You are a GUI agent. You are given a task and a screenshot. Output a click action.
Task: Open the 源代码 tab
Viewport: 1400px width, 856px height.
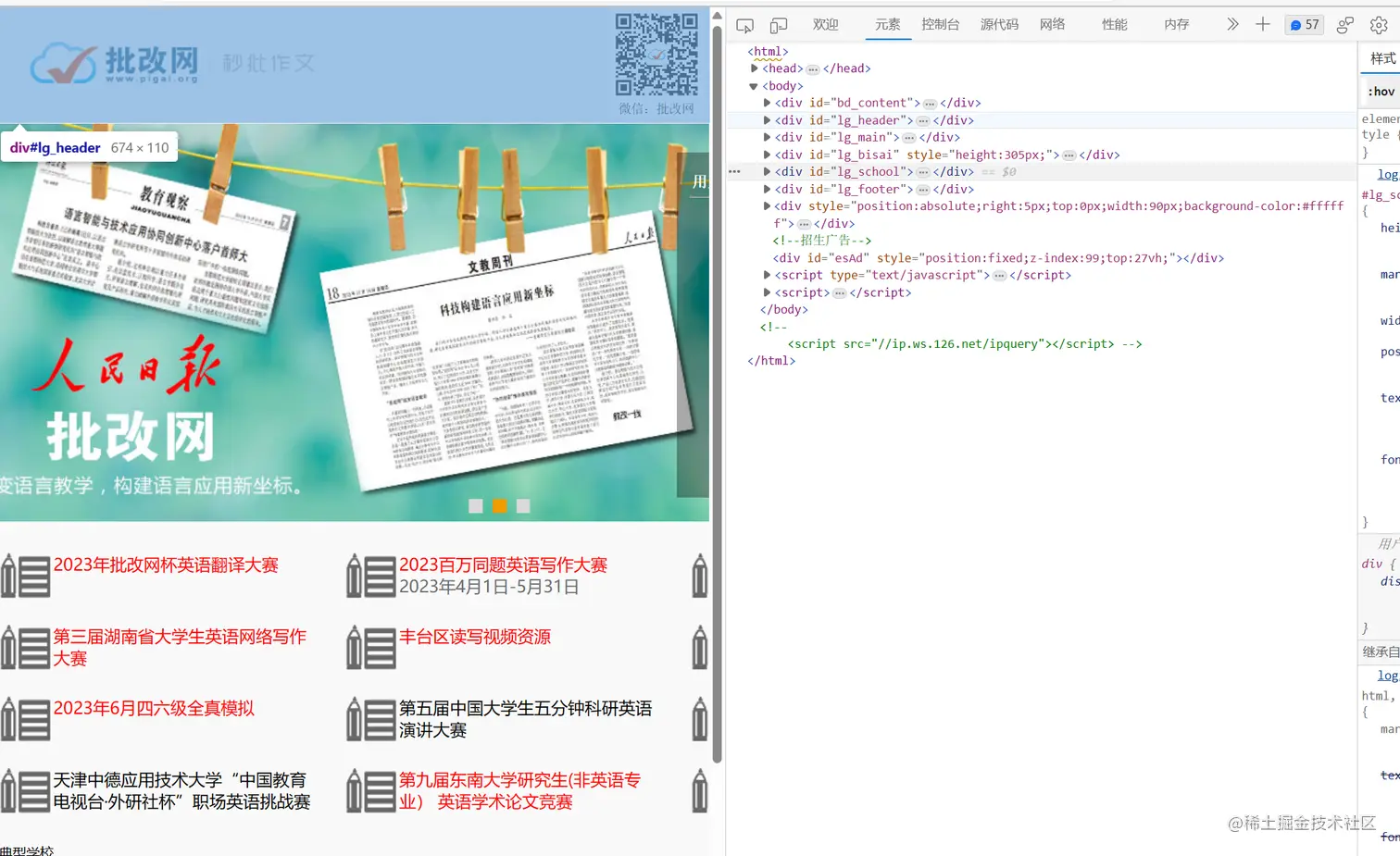(1000, 25)
